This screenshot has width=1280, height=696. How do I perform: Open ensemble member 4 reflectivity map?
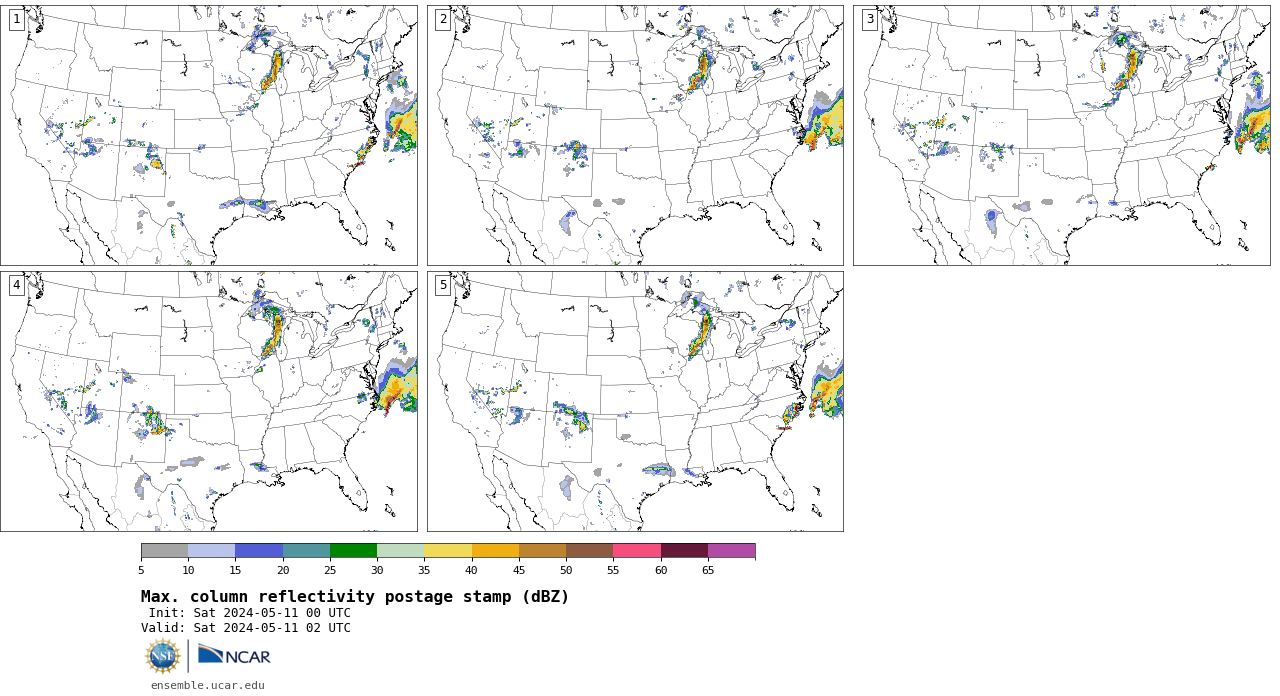(209, 401)
